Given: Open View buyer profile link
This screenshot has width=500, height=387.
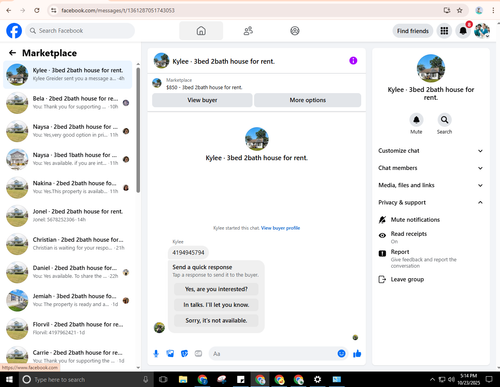Looking at the screenshot, I should [x=280, y=228].
